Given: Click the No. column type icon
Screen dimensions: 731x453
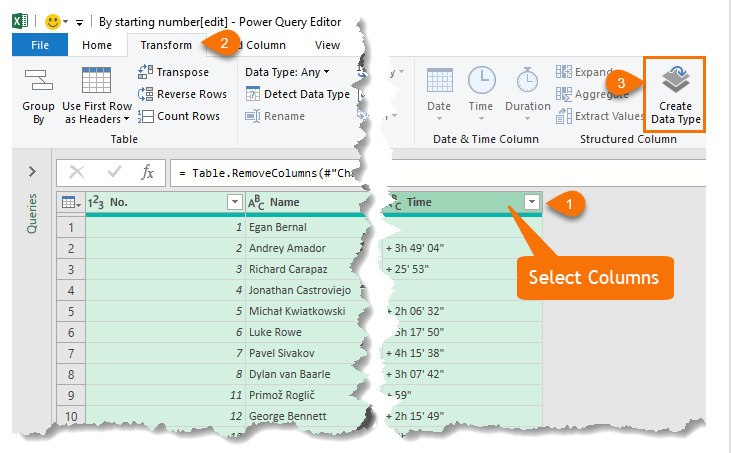Looking at the screenshot, I should (x=96, y=202).
